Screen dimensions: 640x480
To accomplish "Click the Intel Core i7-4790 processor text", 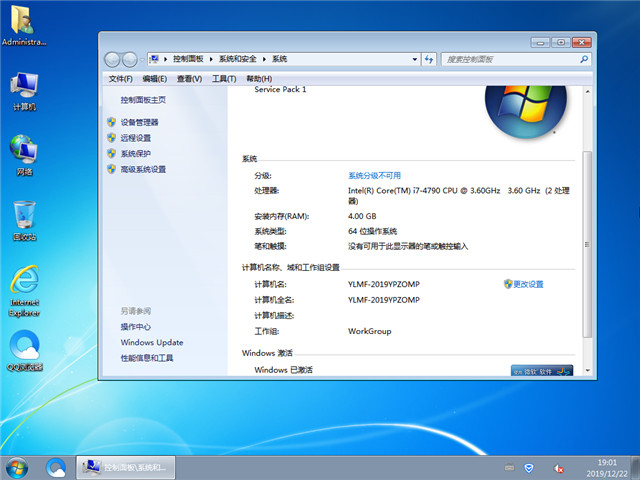I will tap(458, 196).
